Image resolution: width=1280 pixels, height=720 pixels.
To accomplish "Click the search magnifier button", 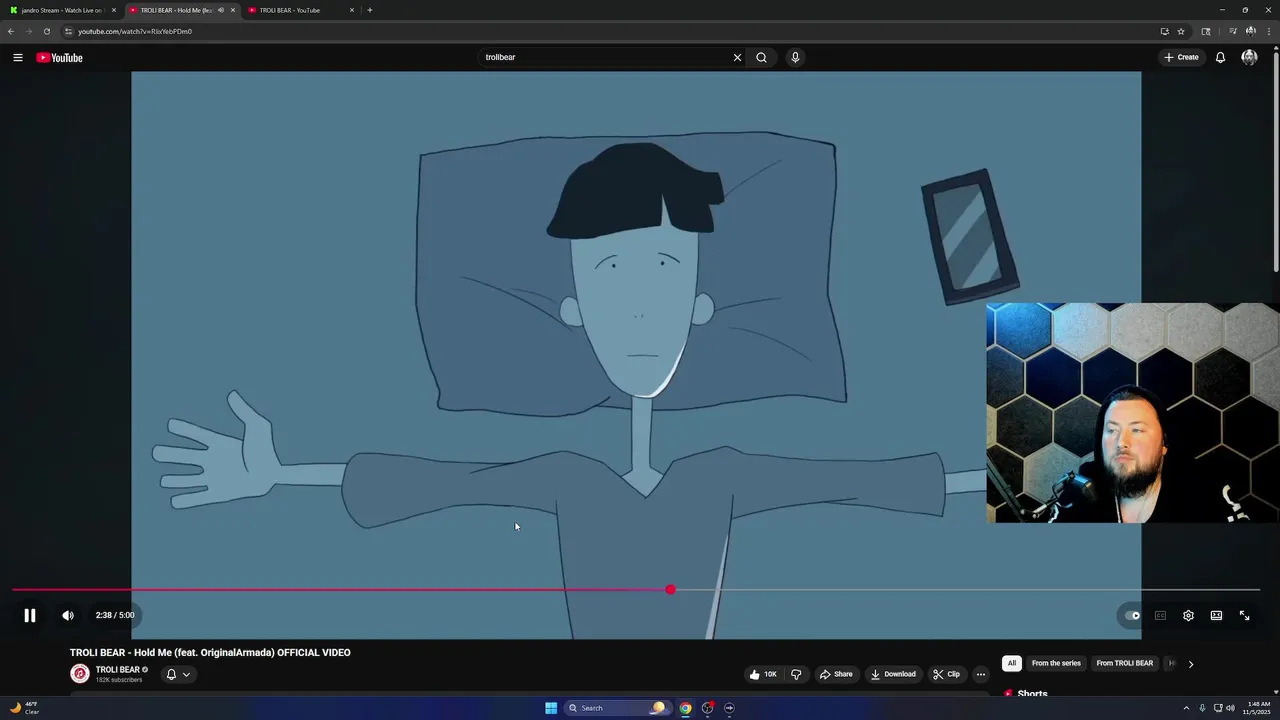I will click(x=761, y=57).
